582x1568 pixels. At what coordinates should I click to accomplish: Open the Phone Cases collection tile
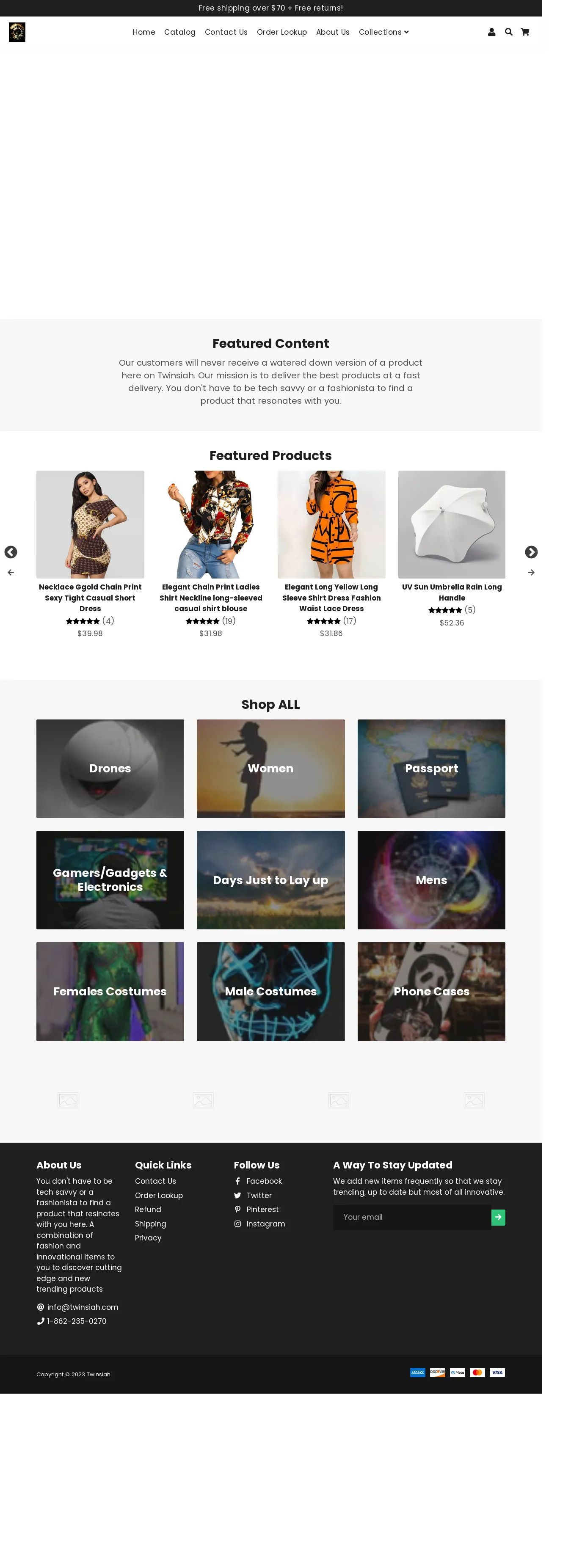point(431,992)
